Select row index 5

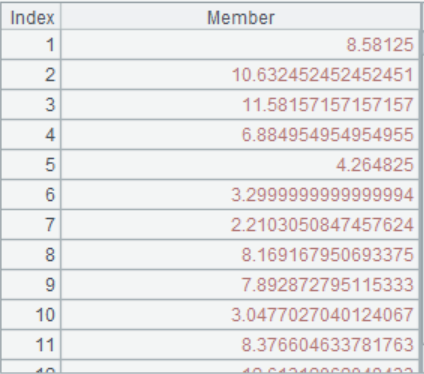pyautogui.click(x=31, y=165)
